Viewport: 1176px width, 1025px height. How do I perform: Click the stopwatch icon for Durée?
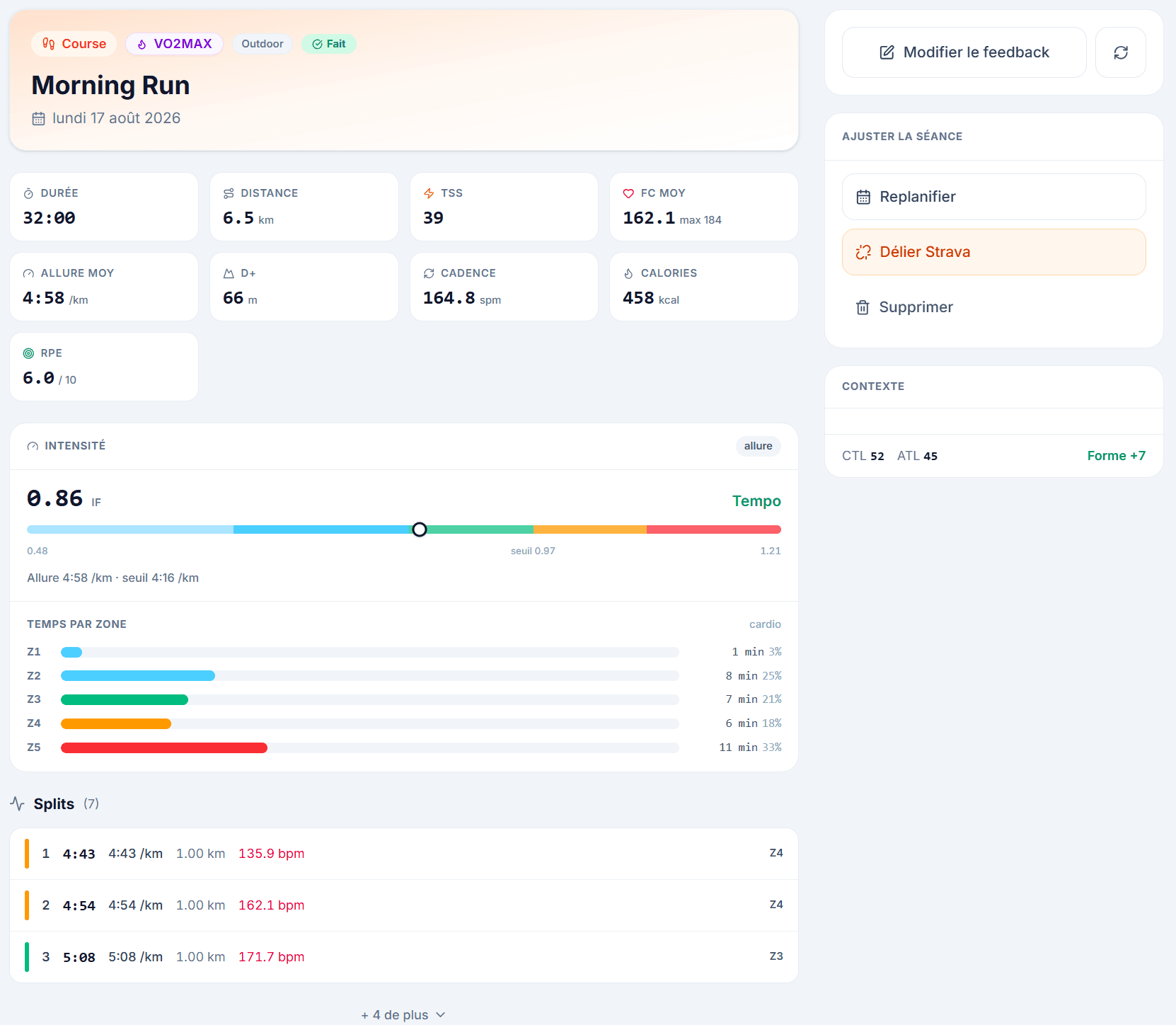(x=28, y=193)
